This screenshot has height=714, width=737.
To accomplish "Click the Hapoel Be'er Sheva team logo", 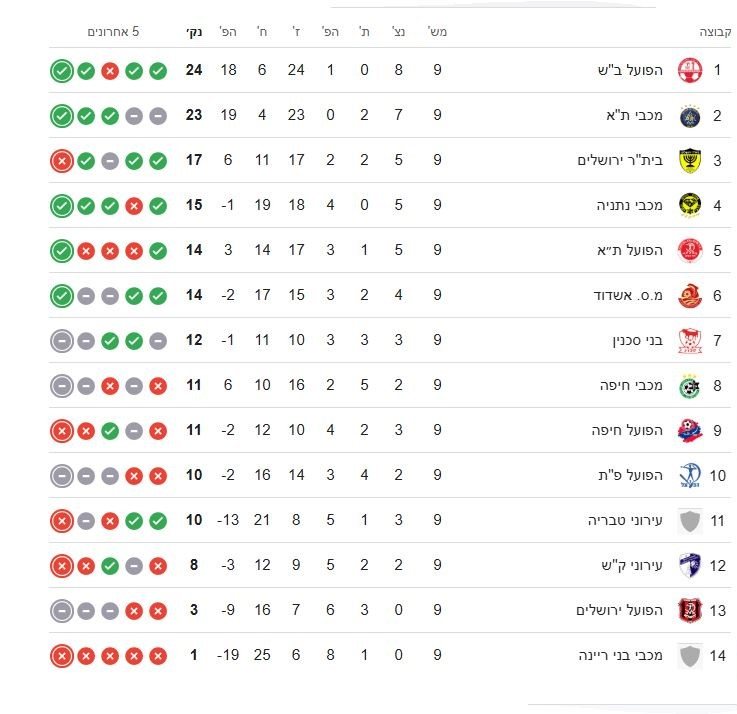I will pyautogui.click(x=689, y=71).
